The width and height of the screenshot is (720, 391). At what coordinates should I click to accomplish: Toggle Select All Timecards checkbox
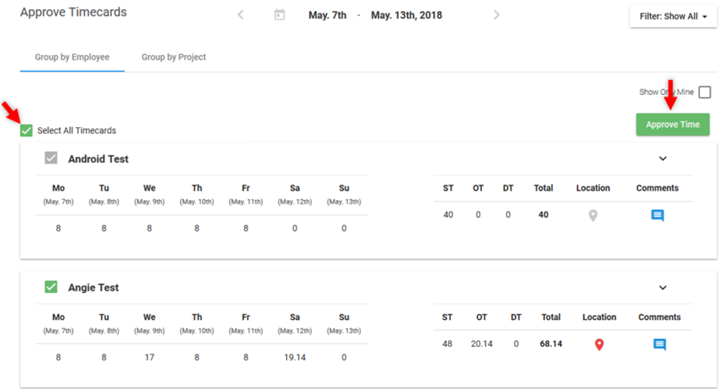tap(26, 131)
